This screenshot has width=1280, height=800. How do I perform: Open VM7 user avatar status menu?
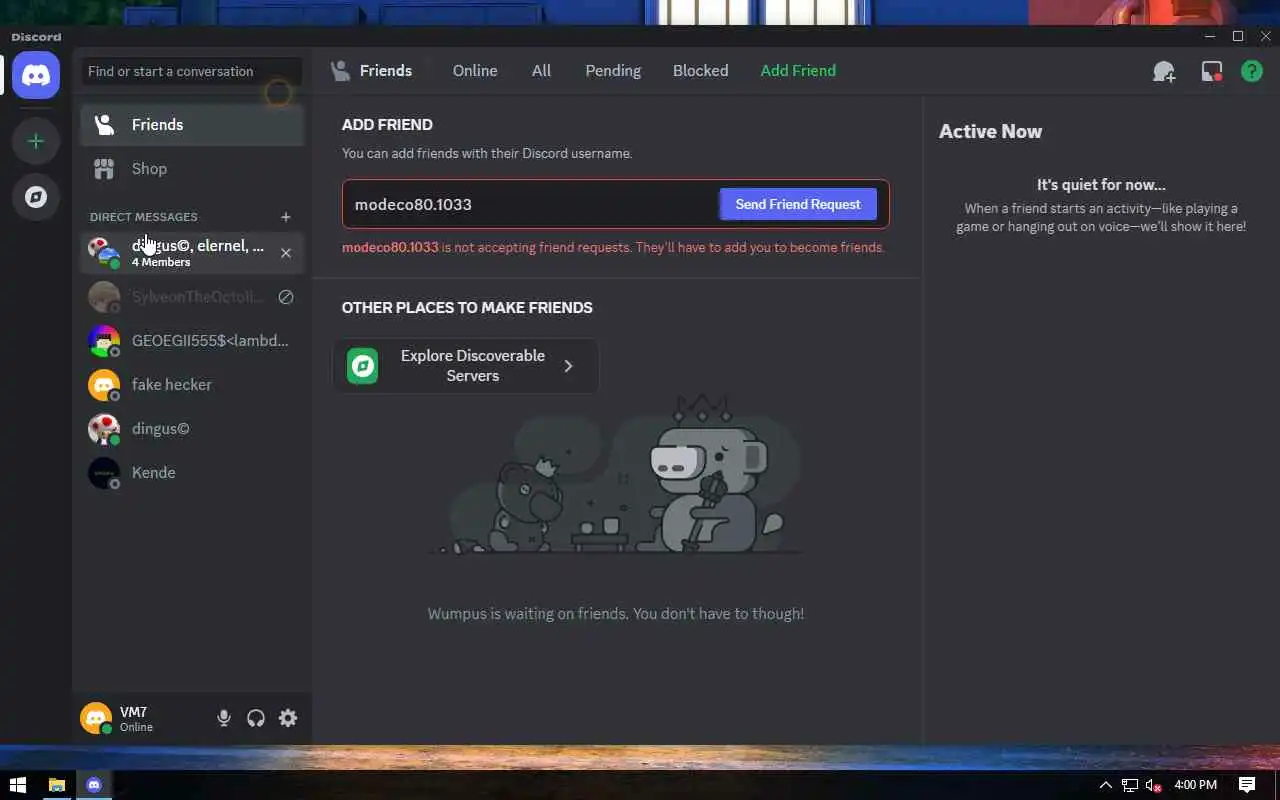point(96,718)
